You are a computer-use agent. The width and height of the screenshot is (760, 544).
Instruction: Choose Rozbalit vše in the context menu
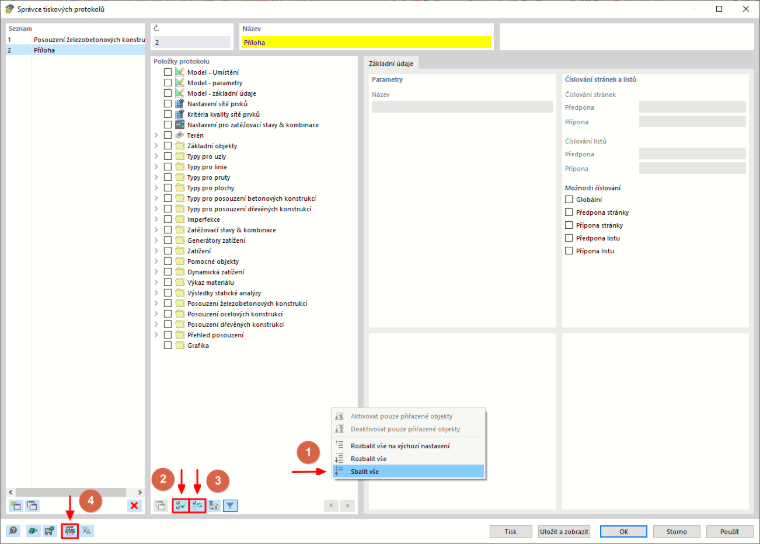409,458
